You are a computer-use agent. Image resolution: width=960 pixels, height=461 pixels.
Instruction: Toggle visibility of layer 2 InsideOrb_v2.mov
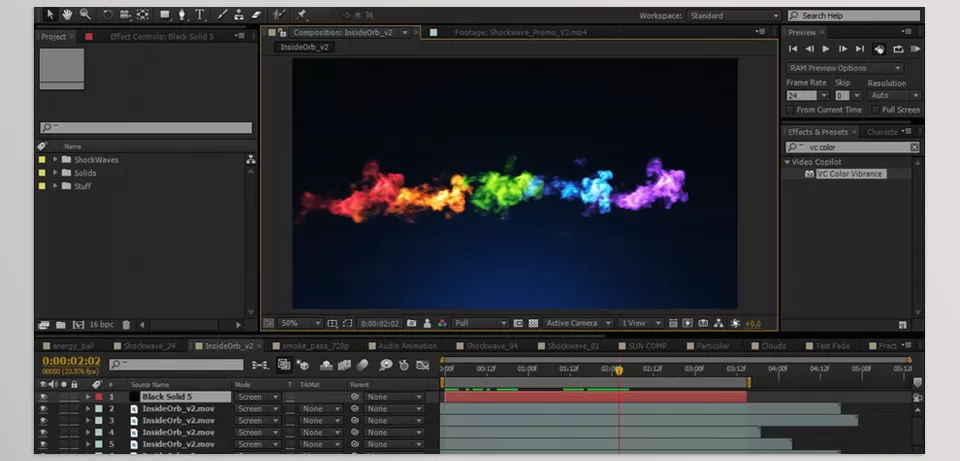click(43, 409)
